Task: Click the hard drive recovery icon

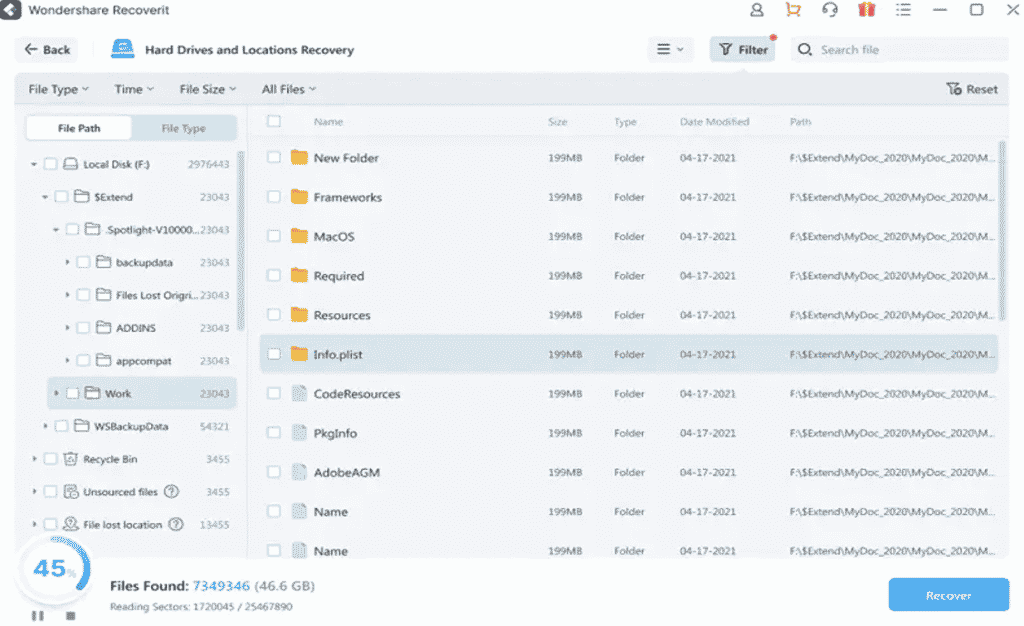Action: point(122,49)
